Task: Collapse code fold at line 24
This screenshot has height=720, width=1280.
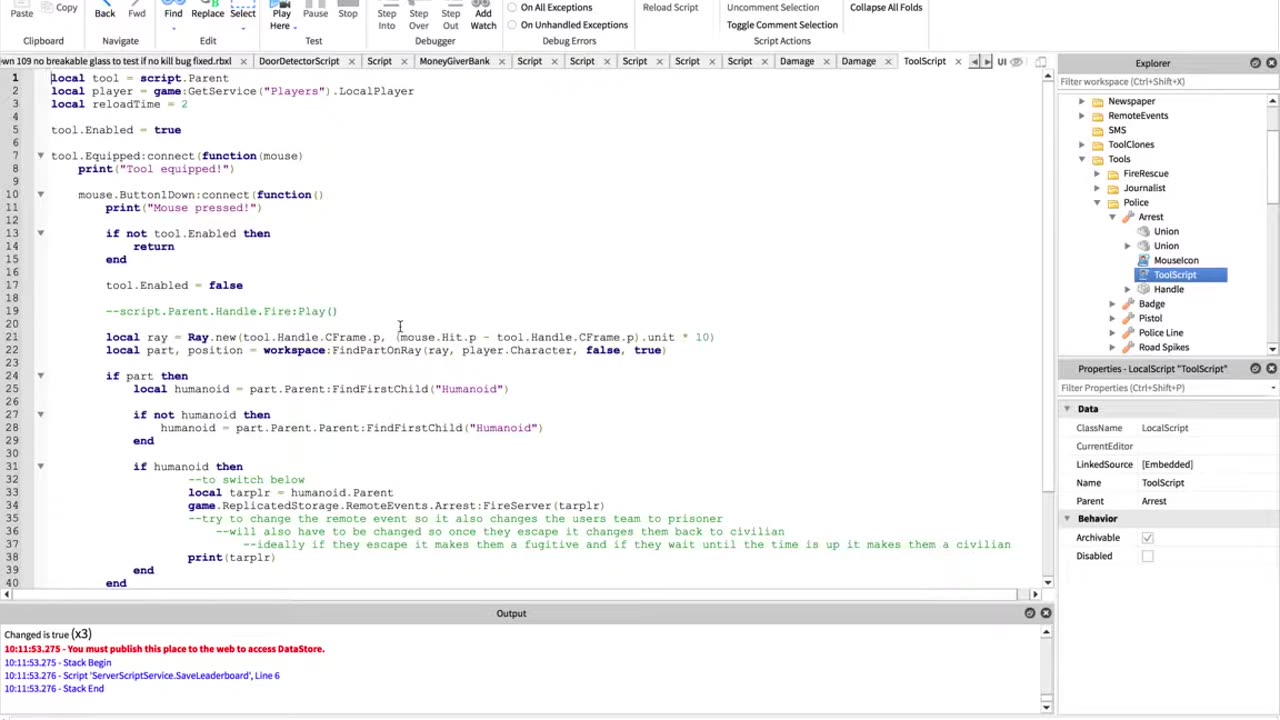Action: point(40,376)
